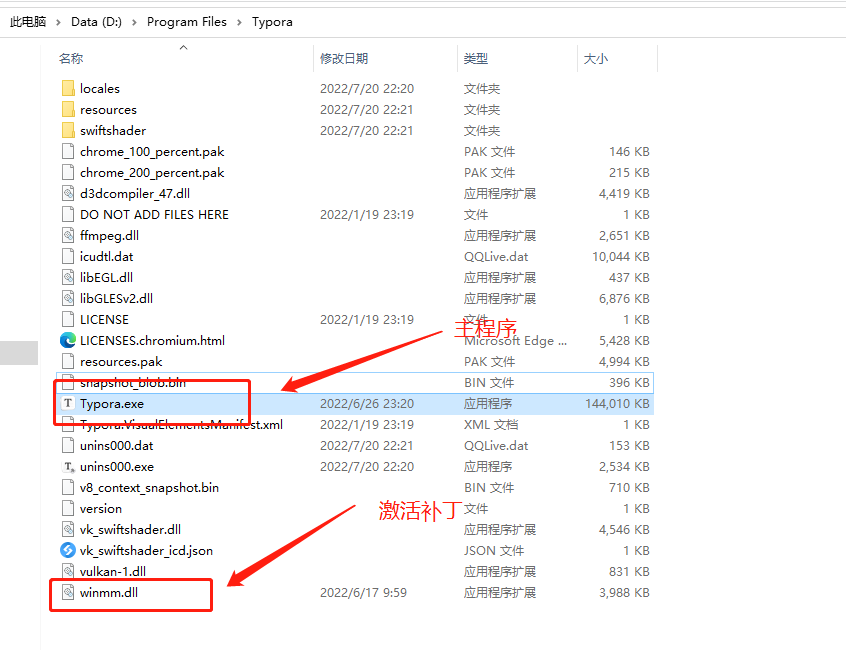846x650 pixels.
Task: Select the unins000.dat file icon
Action: click(x=68, y=446)
